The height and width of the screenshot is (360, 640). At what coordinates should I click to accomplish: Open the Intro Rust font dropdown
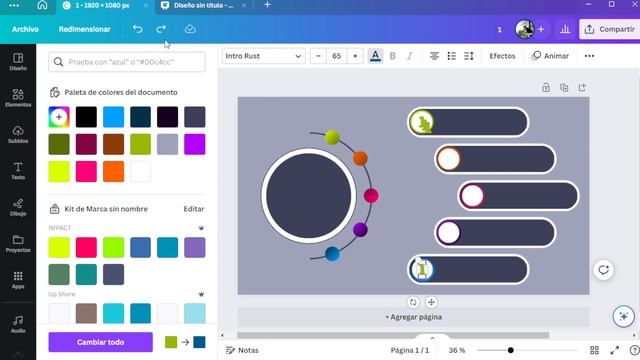(263, 56)
